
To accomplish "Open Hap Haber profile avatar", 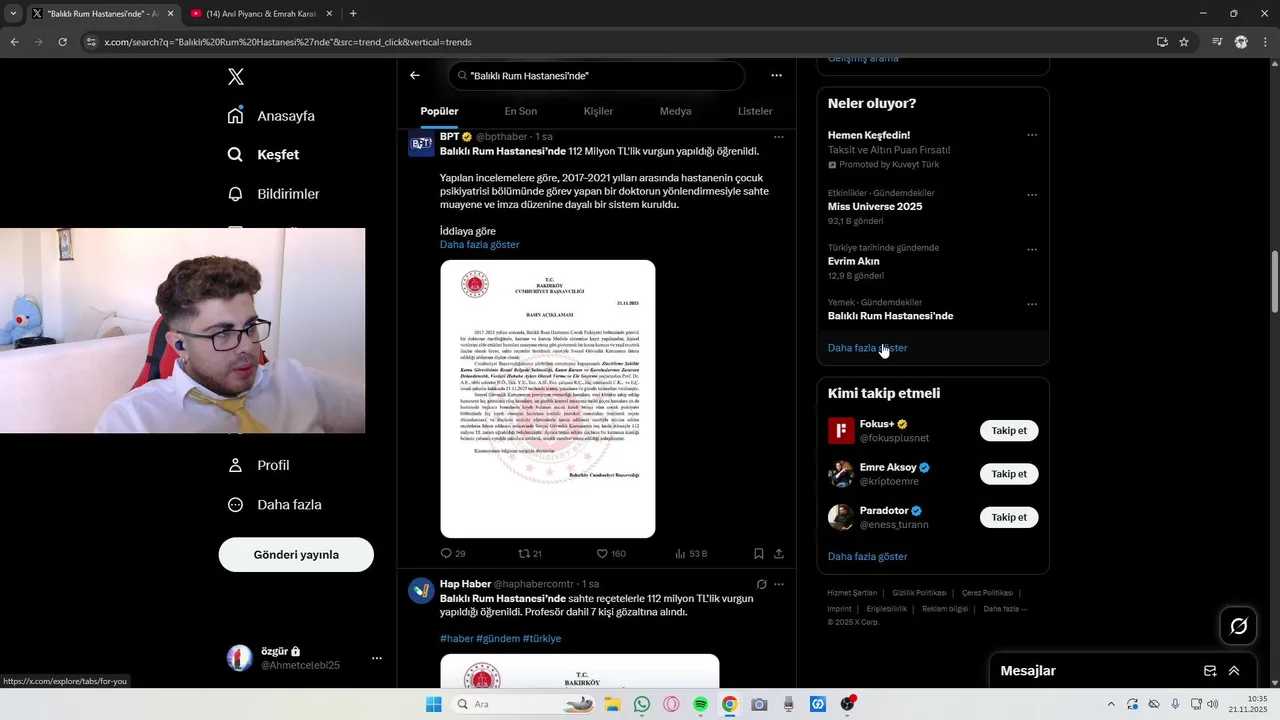I will (x=421, y=591).
